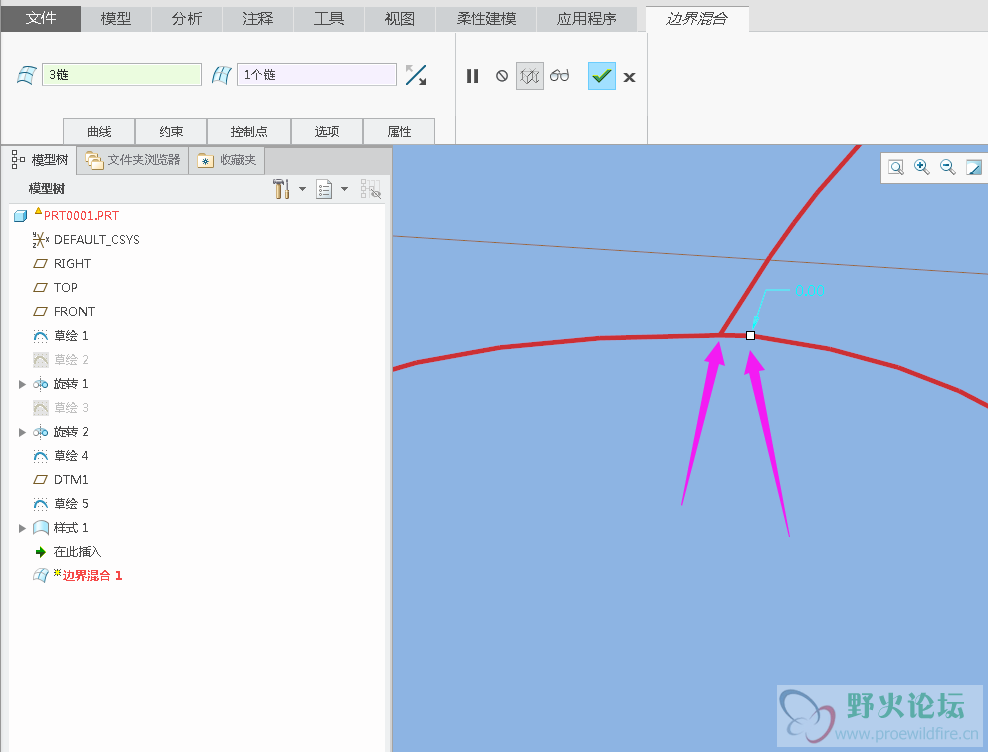Expand 旋转 1 feature node

(x=22, y=384)
